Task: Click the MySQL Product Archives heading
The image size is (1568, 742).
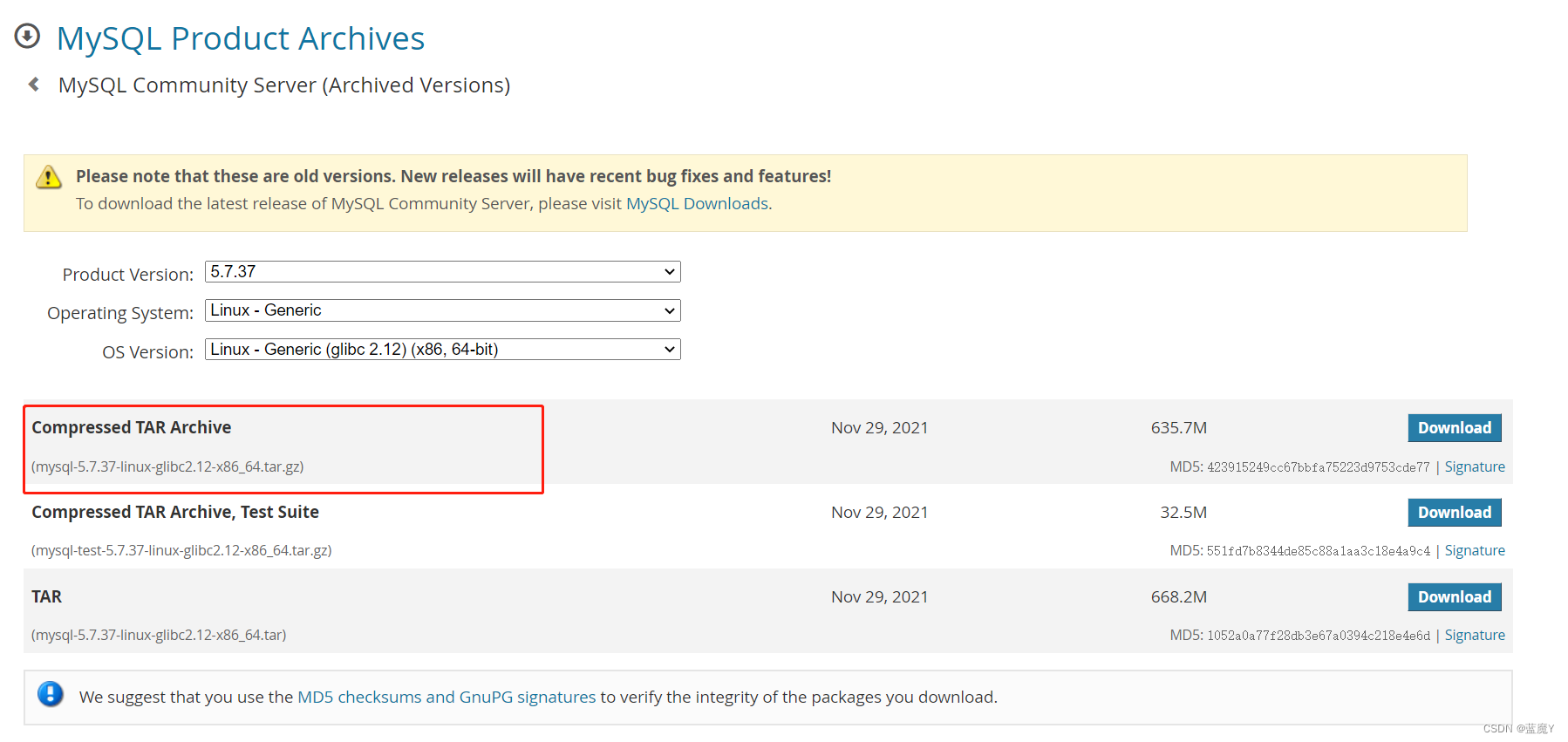Action: click(241, 38)
